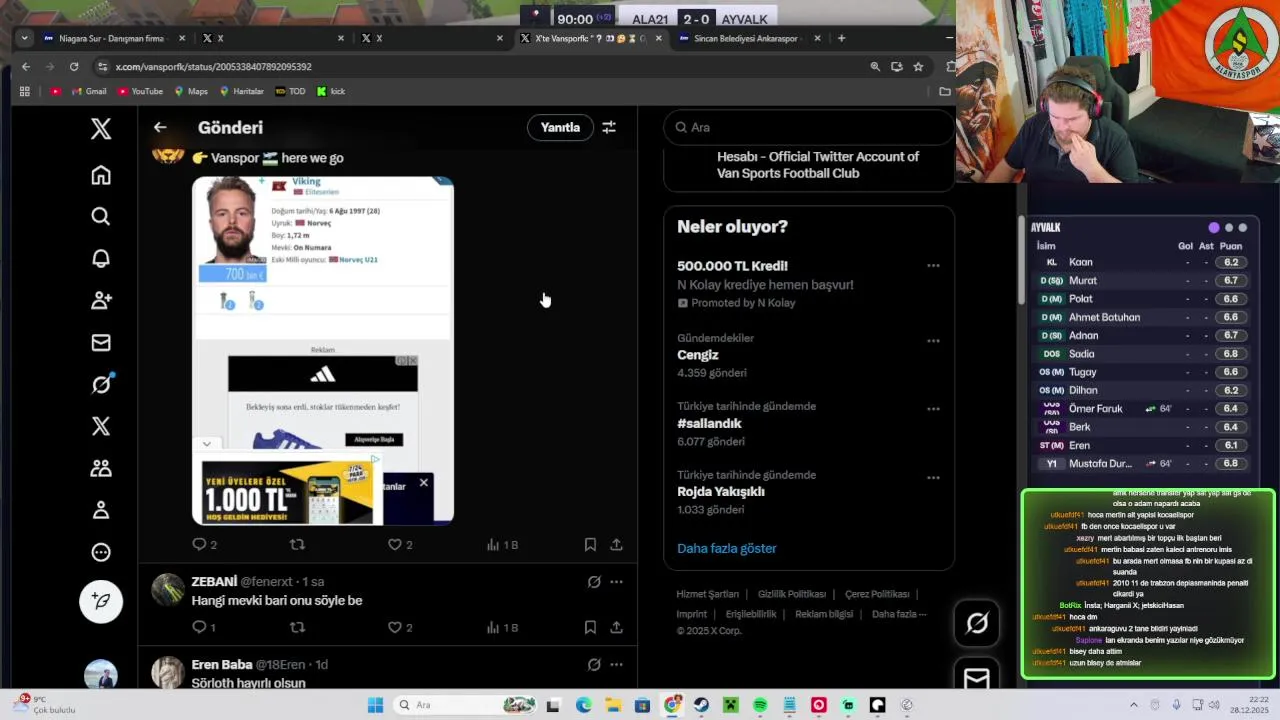Expand the chevron below the Adidas ad image
The height and width of the screenshot is (720, 1280).
tap(207, 444)
